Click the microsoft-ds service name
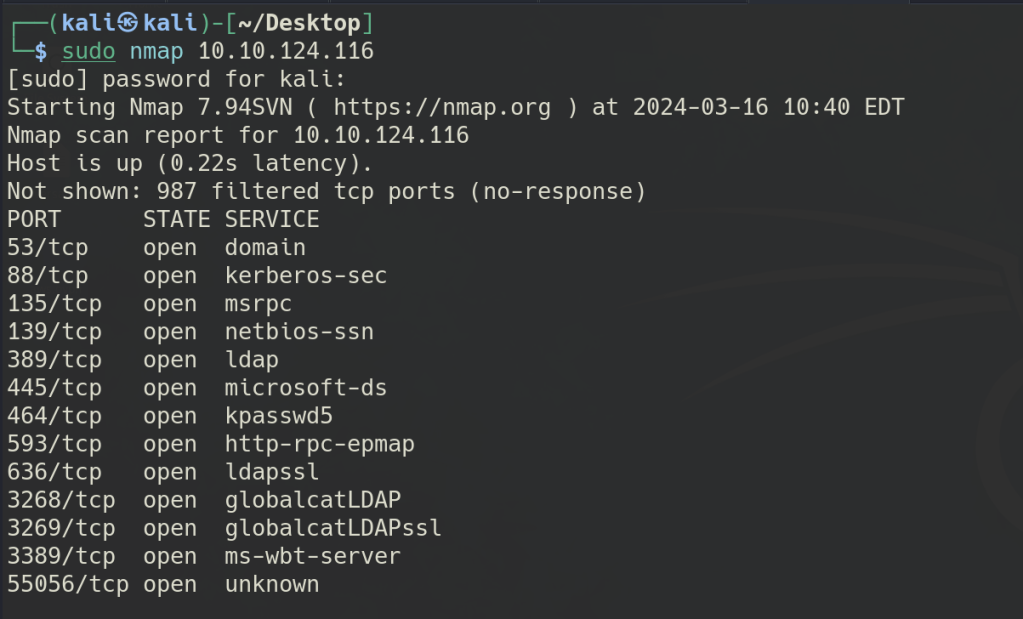Screen dimensions: 1023x619 305,387
